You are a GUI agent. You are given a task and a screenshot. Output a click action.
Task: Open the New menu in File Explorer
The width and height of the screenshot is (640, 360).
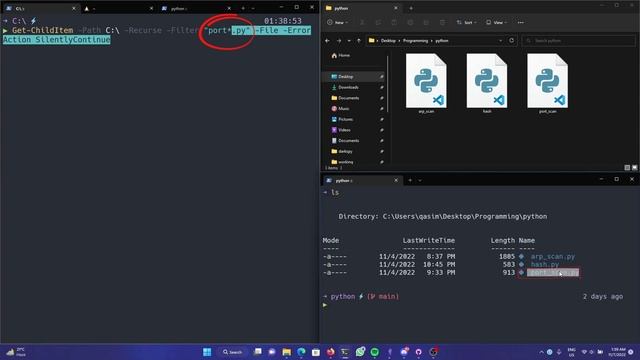pyautogui.click(x=337, y=22)
